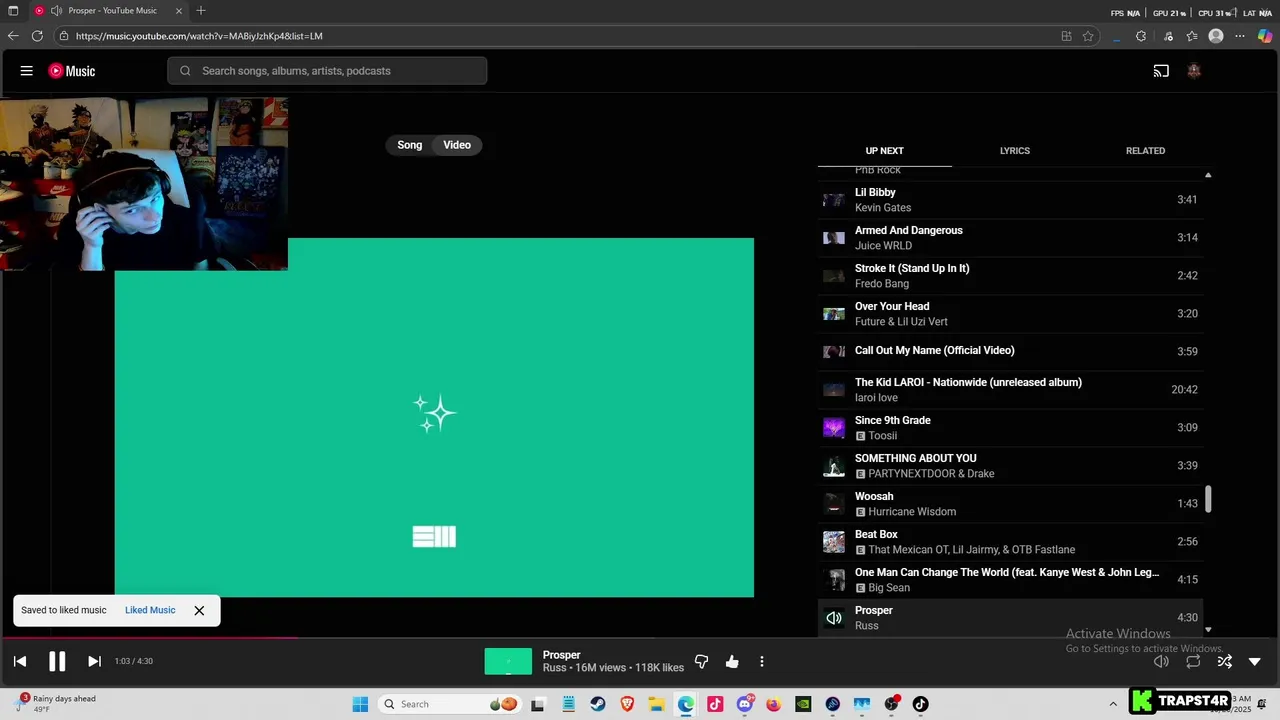Click now-playing speaker icon on Prosper row
Image resolution: width=1280 pixels, height=720 pixels.
834,618
